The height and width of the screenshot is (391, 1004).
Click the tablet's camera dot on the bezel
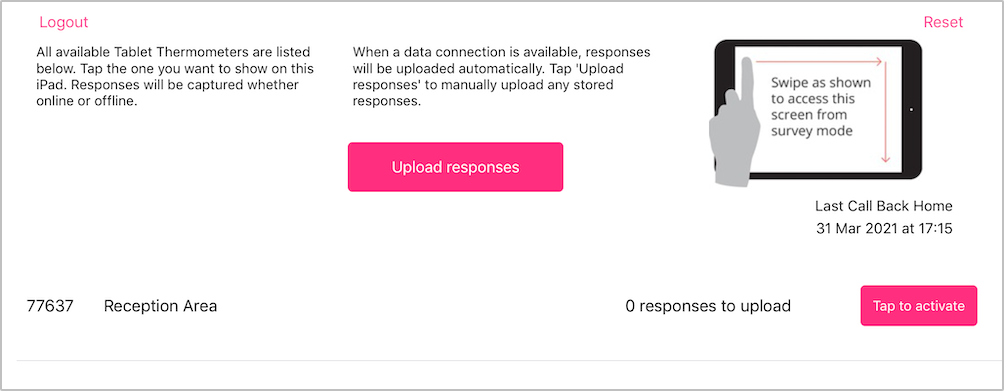click(x=911, y=110)
